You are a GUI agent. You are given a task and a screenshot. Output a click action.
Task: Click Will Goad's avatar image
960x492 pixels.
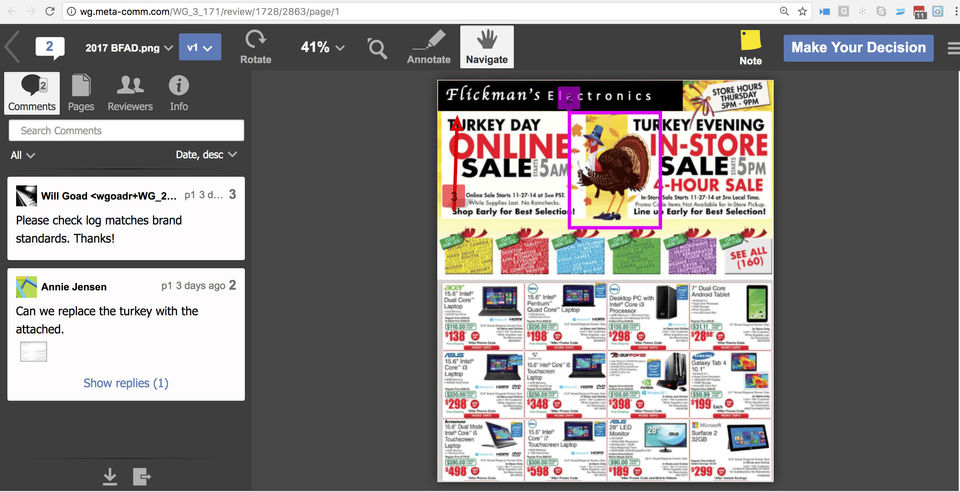click(x=26, y=195)
